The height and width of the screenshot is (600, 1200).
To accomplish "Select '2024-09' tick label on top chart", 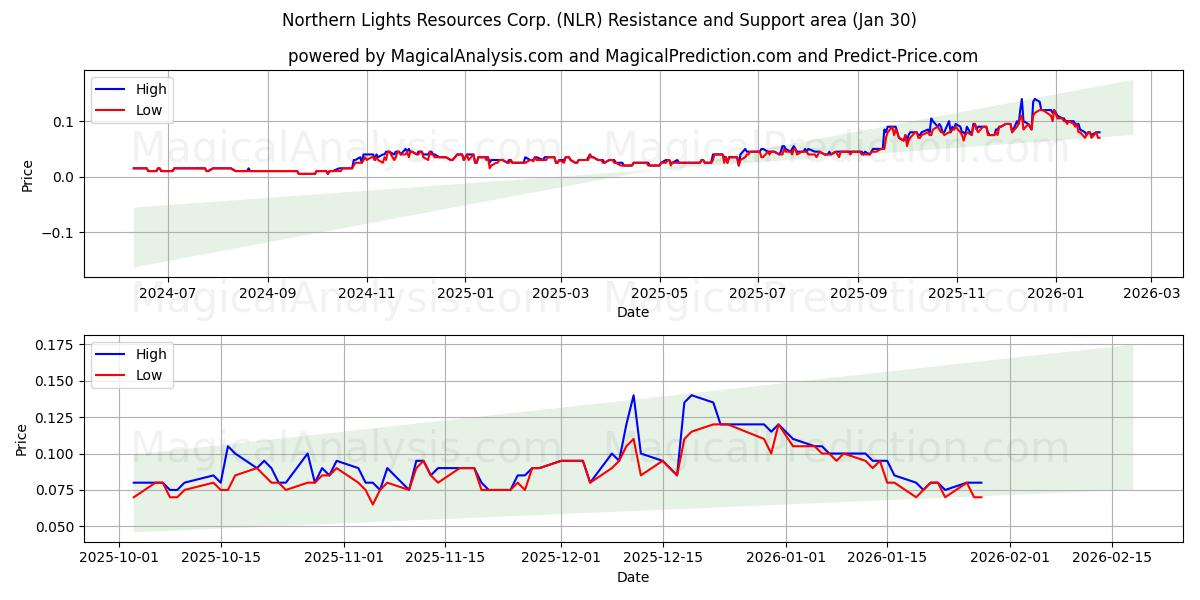I will coord(268,293).
